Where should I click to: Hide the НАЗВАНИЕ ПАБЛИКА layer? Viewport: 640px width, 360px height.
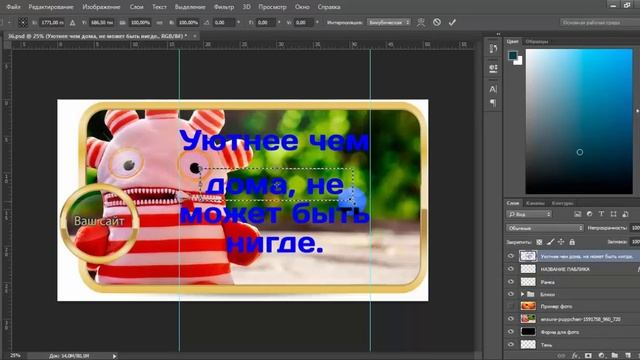(511, 269)
